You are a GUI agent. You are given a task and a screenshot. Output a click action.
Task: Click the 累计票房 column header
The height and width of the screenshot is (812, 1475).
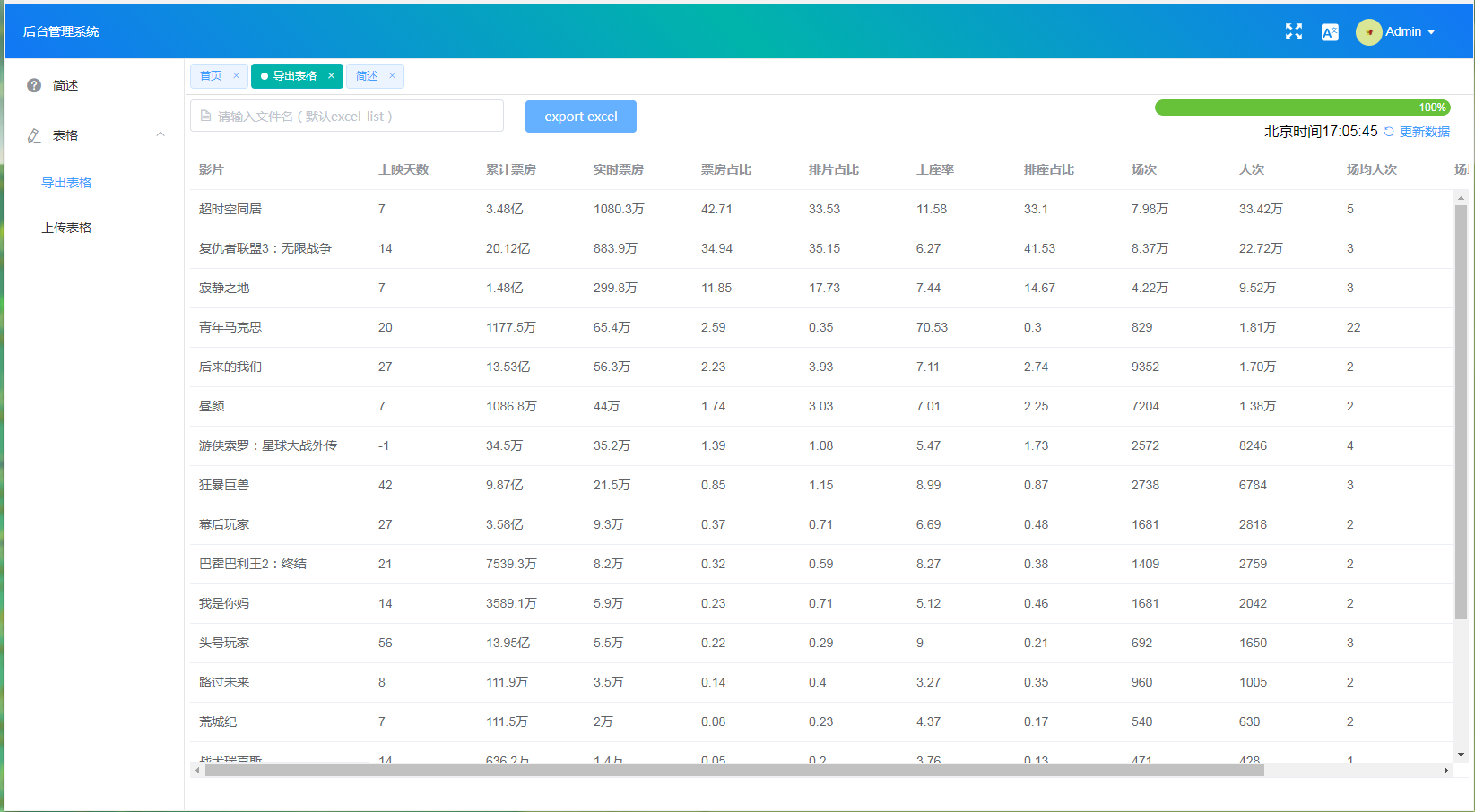511,169
